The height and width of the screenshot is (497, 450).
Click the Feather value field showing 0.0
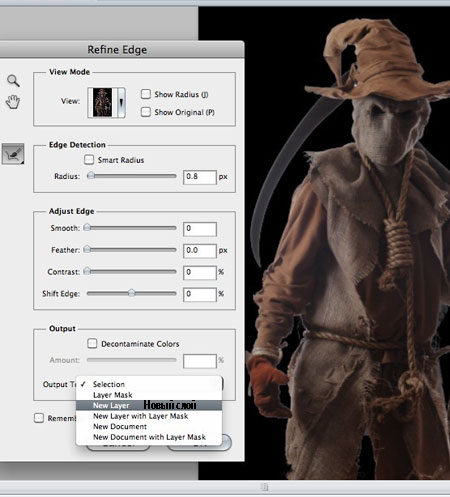(200, 251)
